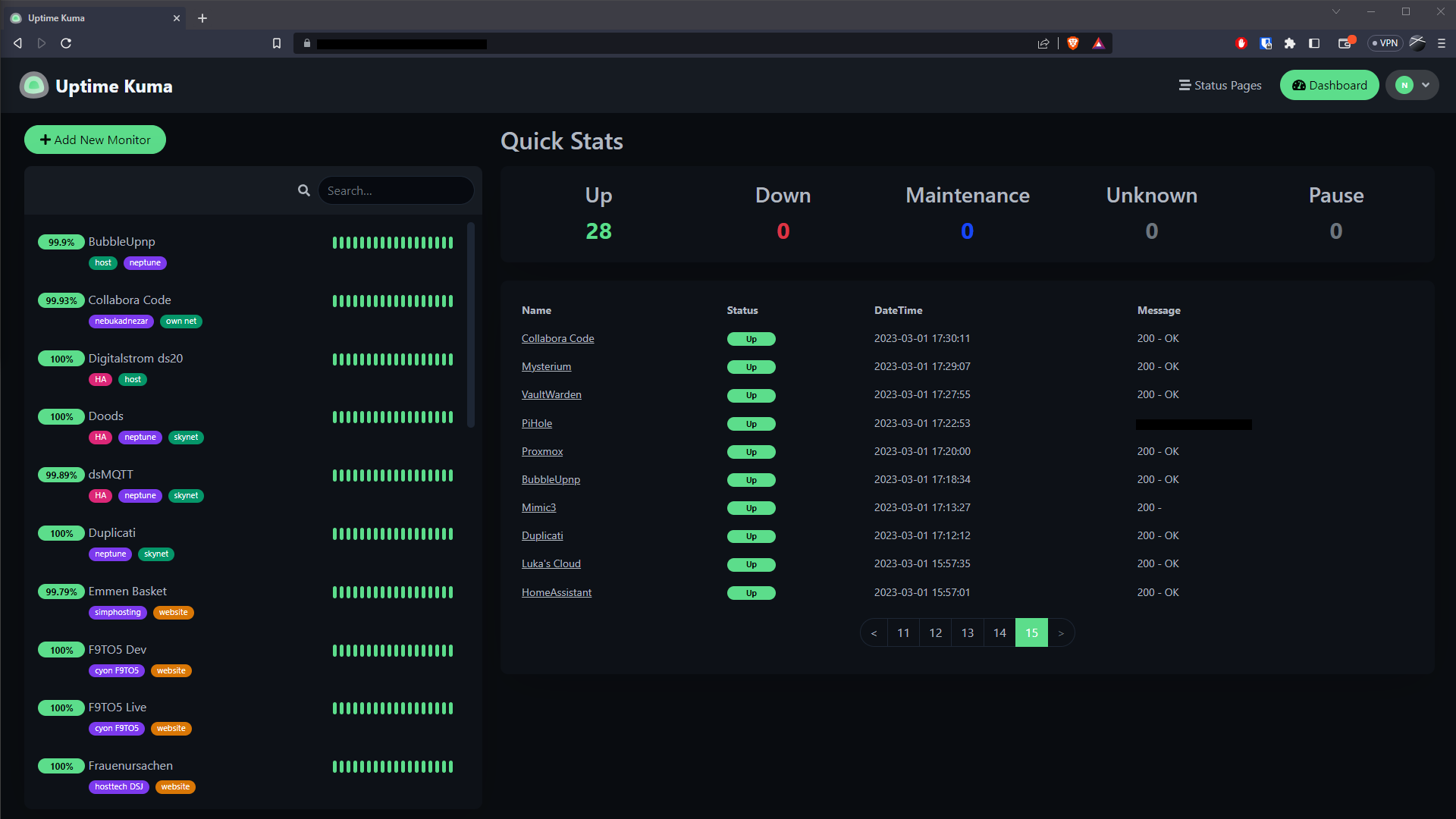Click the Uptime Kuma logo in the header
This screenshot has width=1456, height=819.
click(33, 85)
